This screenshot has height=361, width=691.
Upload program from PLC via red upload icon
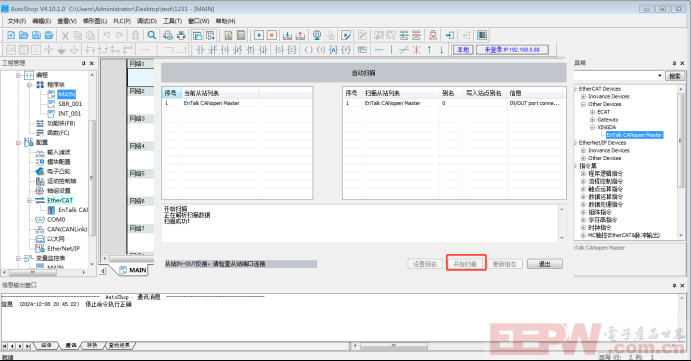click(300, 35)
